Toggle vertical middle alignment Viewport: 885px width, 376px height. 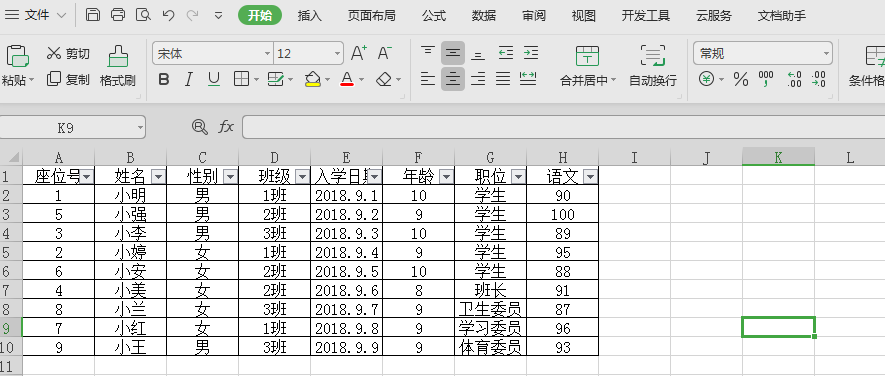pyautogui.click(x=453, y=53)
